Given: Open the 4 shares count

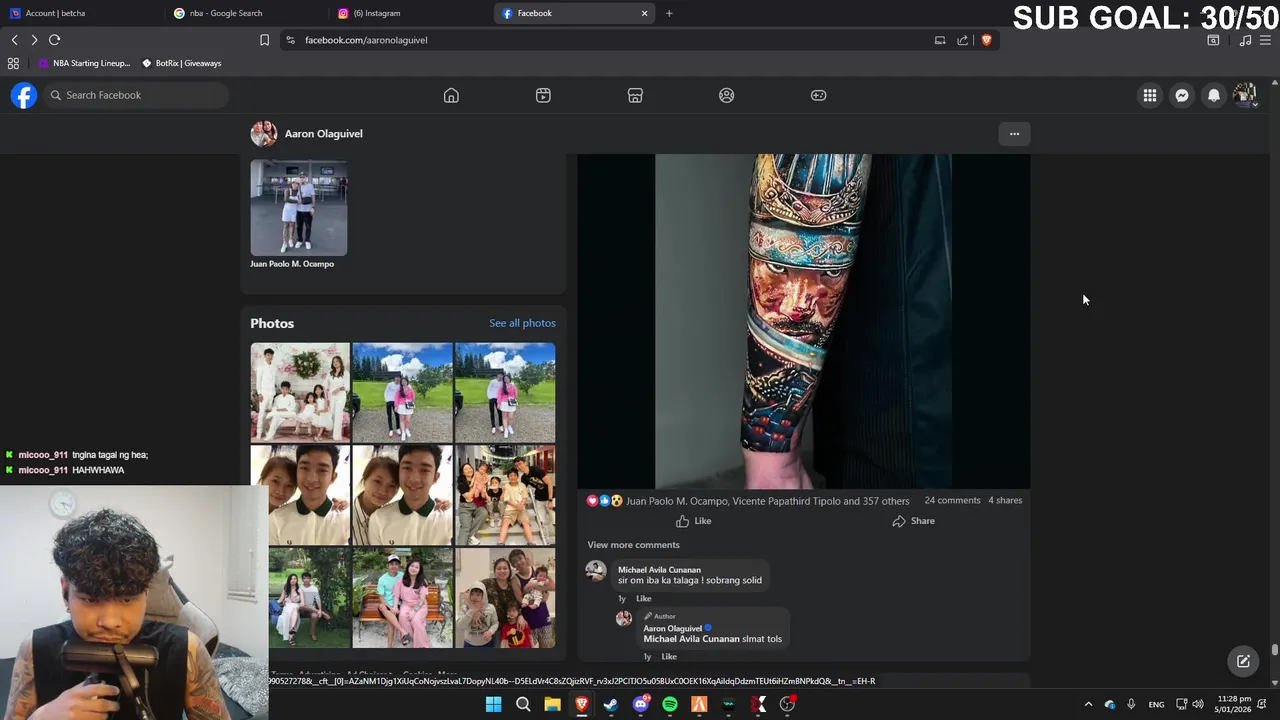Looking at the screenshot, I should tap(1005, 500).
